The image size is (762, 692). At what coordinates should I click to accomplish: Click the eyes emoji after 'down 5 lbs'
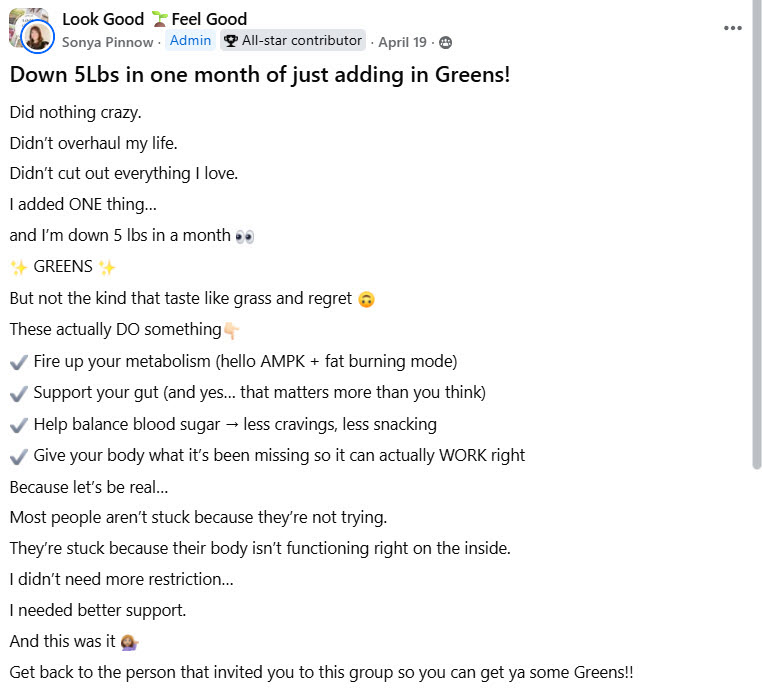(244, 236)
